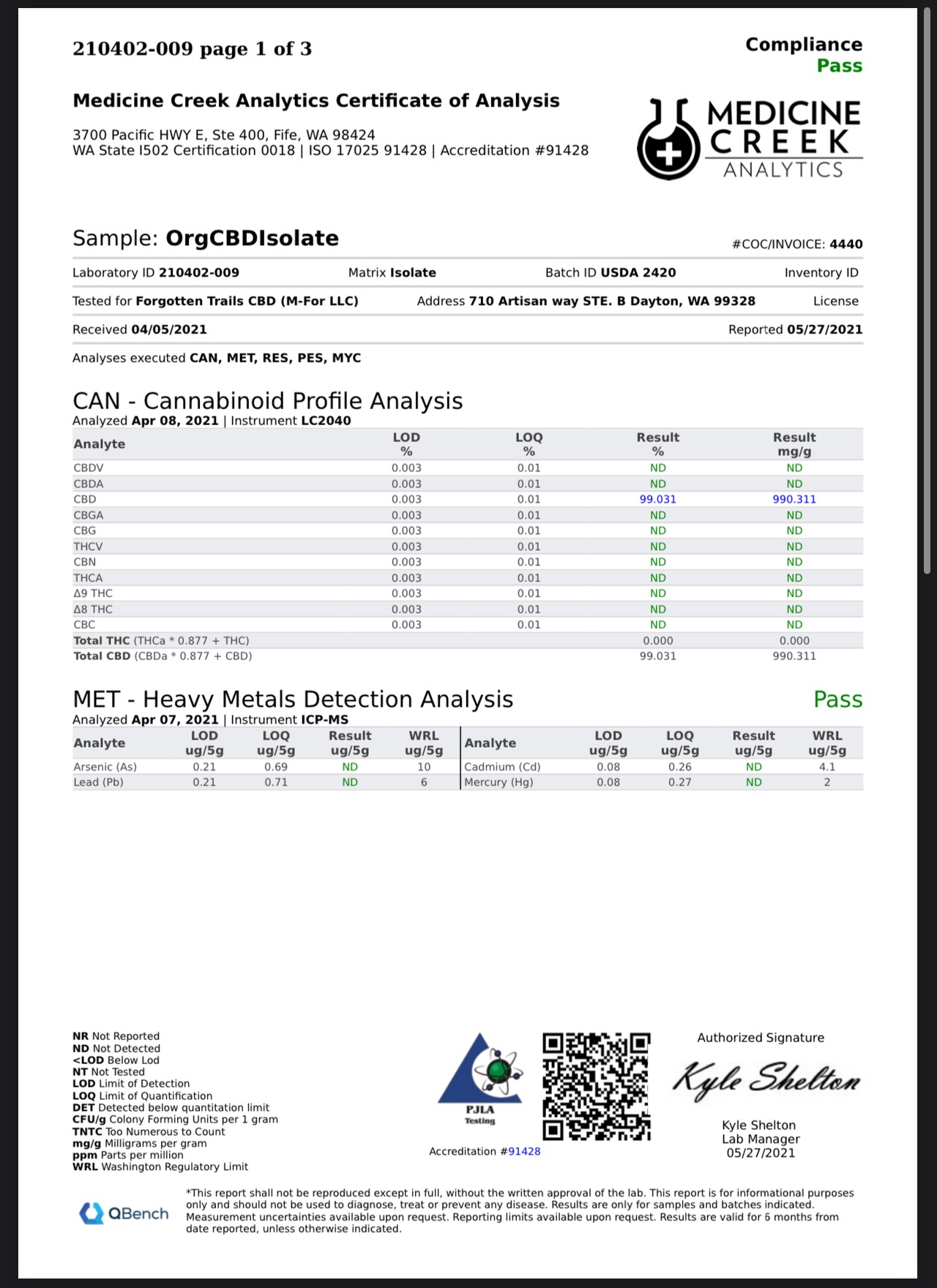This screenshot has width=937, height=1288.
Task: Click the Arsenic (As) analyte row
Action: coord(266,767)
